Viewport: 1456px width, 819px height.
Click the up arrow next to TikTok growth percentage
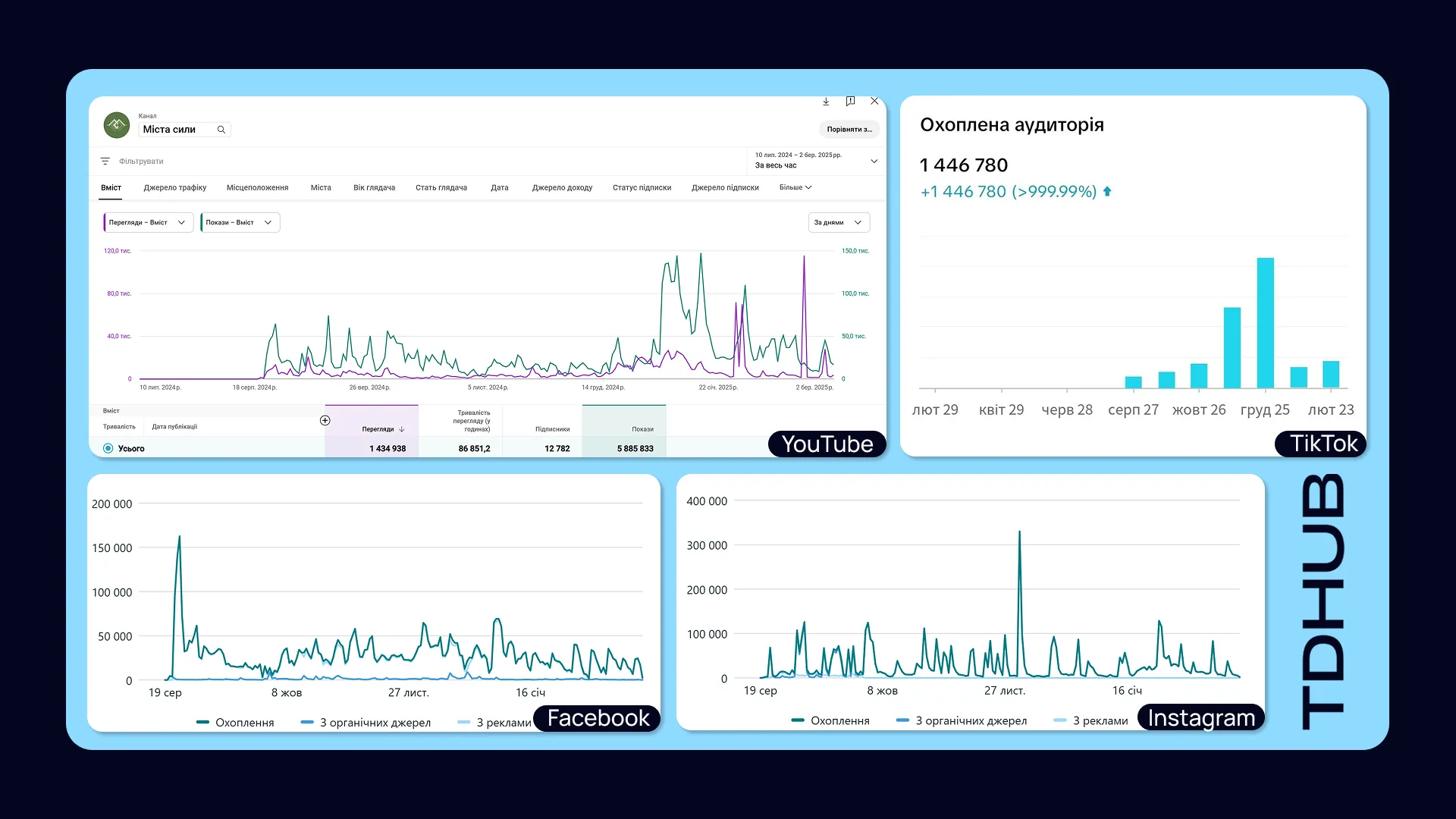pyautogui.click(x=1107, y=192)
